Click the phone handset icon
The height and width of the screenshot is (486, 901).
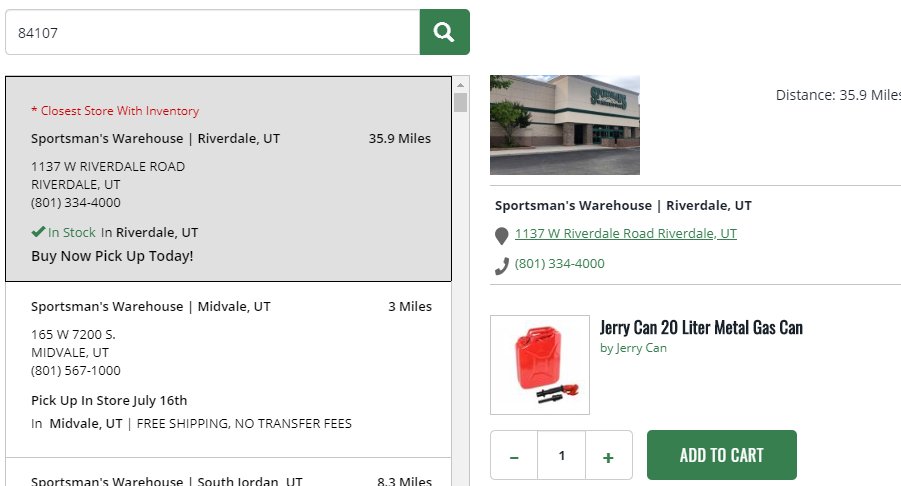[502, 266]
